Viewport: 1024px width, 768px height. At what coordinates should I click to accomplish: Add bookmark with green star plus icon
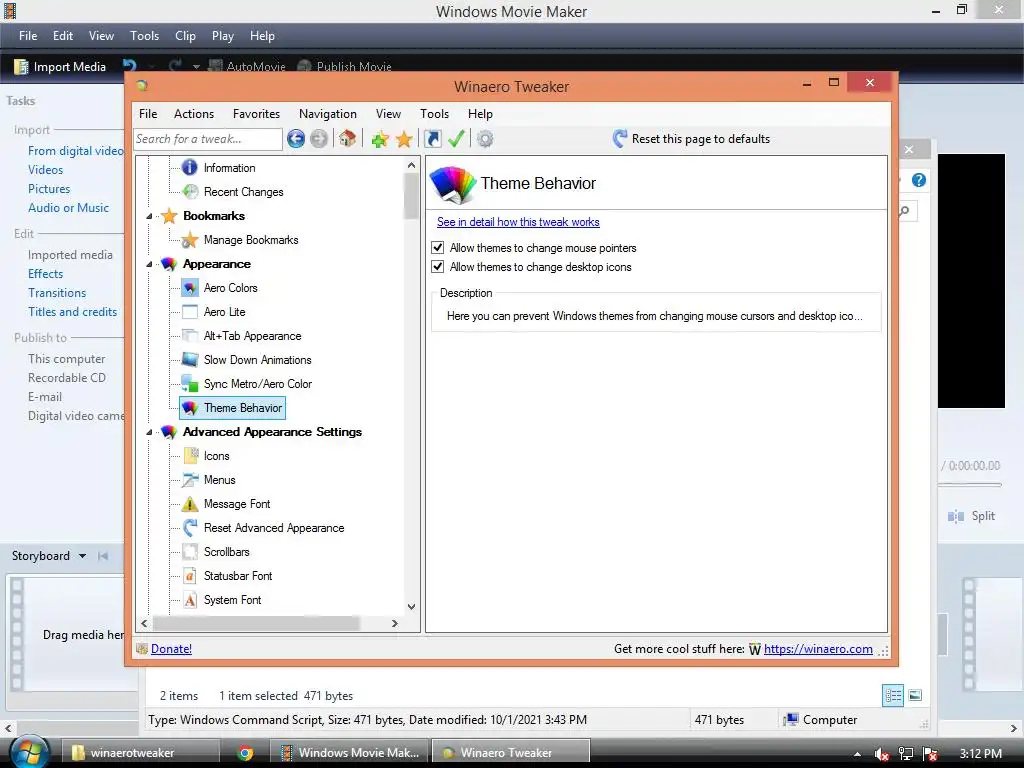380,138
